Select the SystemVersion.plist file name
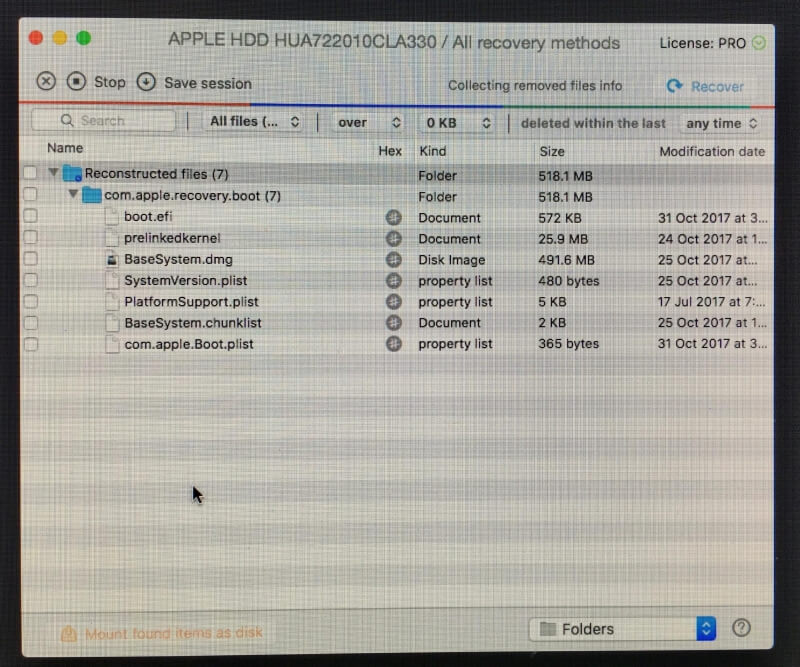The height and width of the screenshot is (667, 800). coord(186,281)
